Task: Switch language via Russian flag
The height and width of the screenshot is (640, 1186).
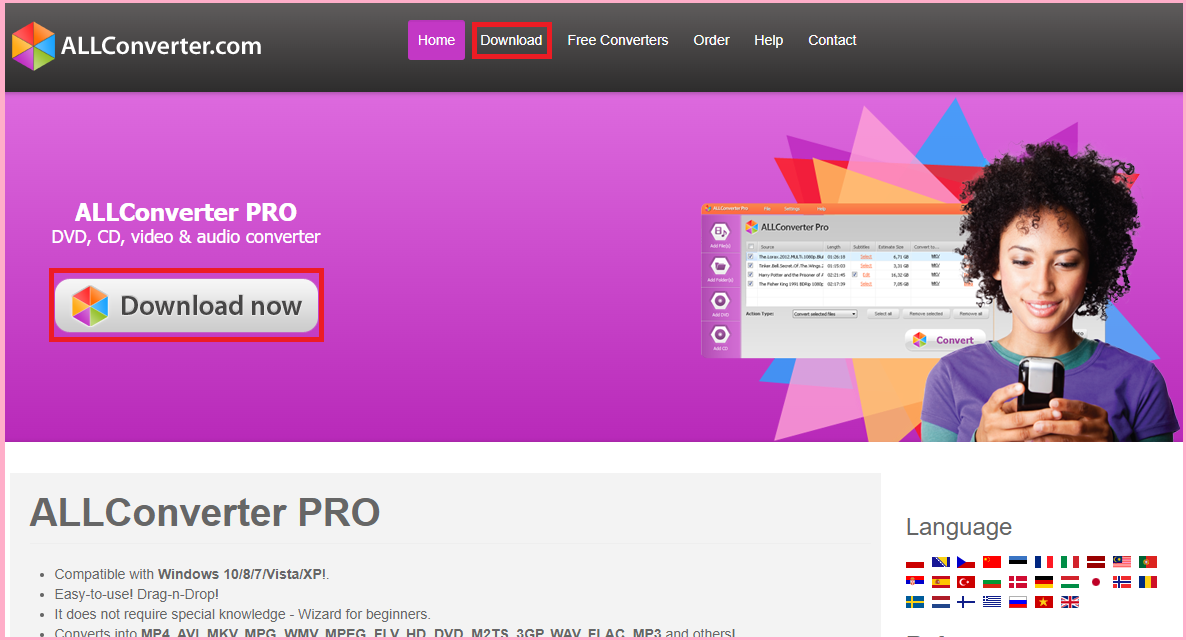Action: [x=1018, y=602]
